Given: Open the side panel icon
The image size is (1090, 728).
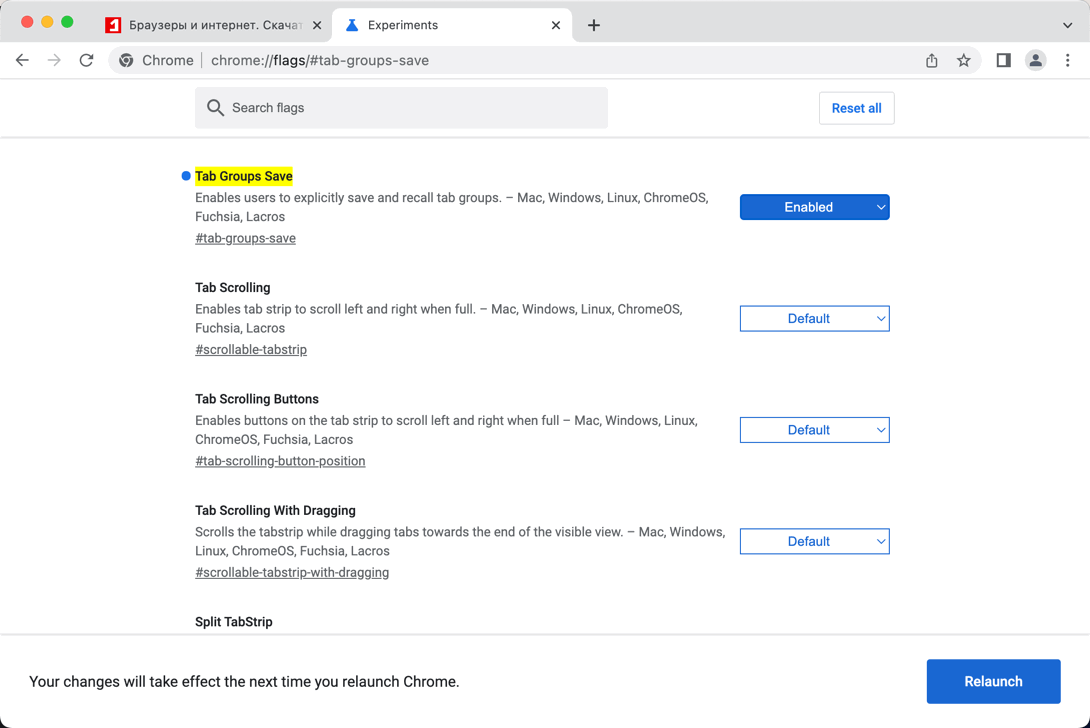Looking at the screenshot, I should [x=1003, y=61].
